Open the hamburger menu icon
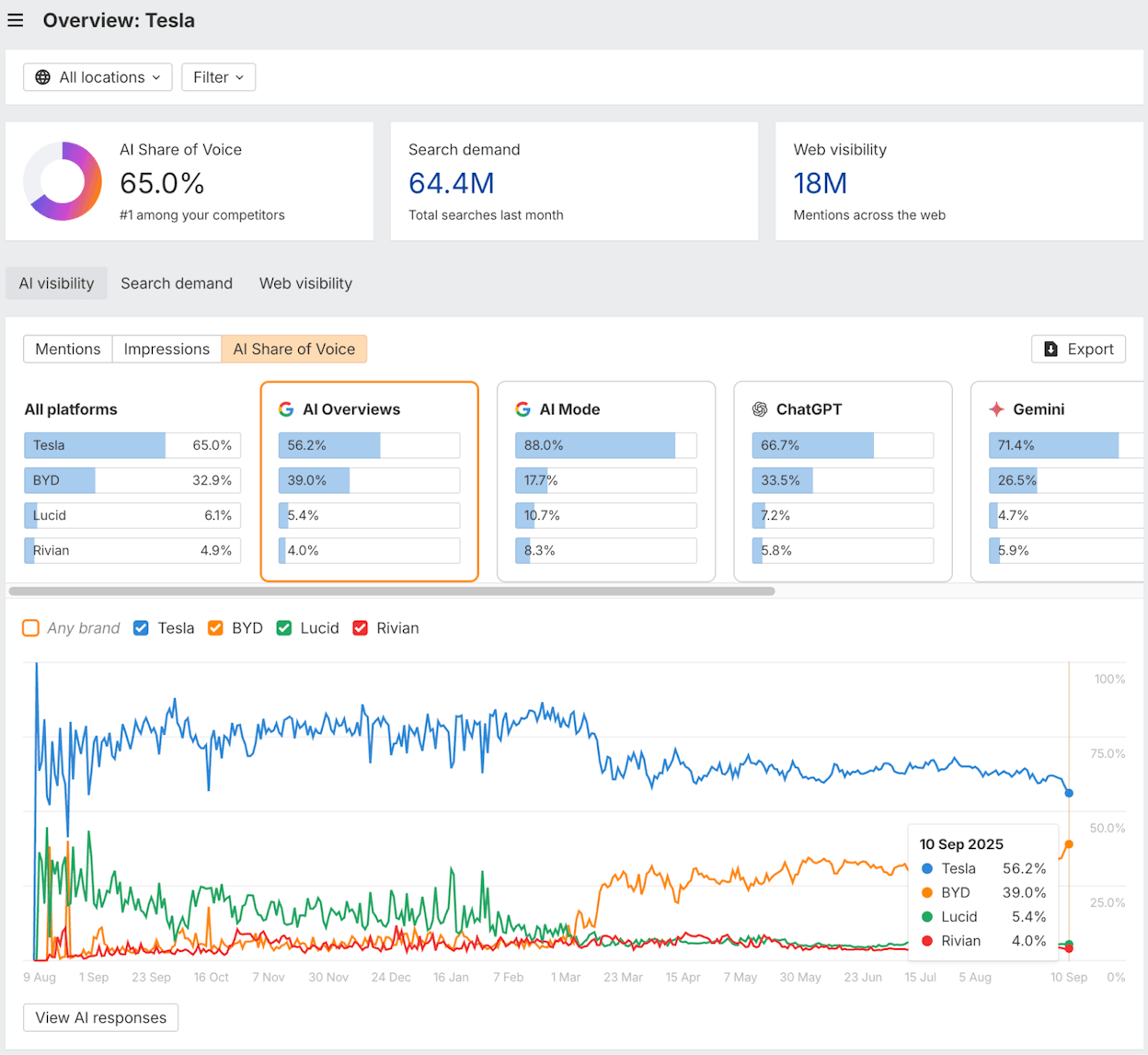1148x1055 pixels. tap(16, 20)
